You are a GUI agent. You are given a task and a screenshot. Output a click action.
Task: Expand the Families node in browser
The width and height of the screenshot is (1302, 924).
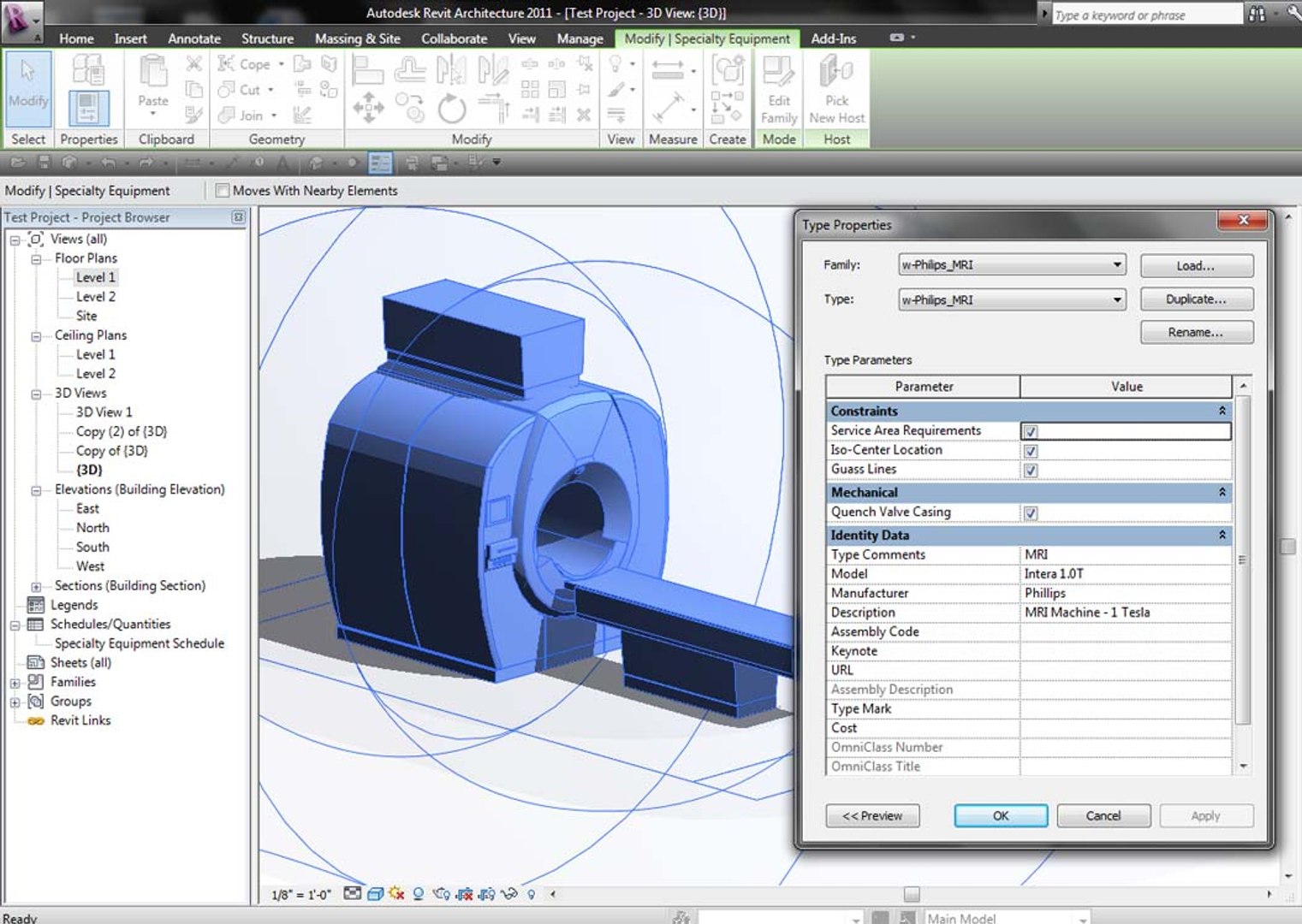(x=15, y=684)
